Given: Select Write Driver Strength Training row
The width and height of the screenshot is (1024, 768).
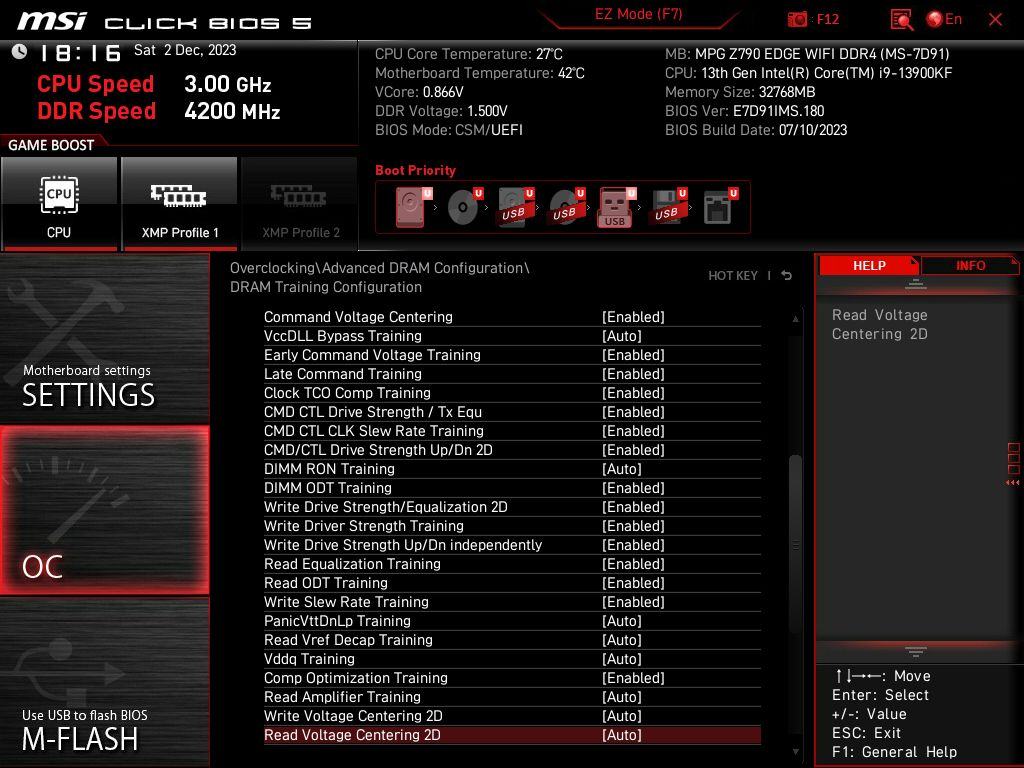Looking at the screenshot, I should (x=512, y=526).
